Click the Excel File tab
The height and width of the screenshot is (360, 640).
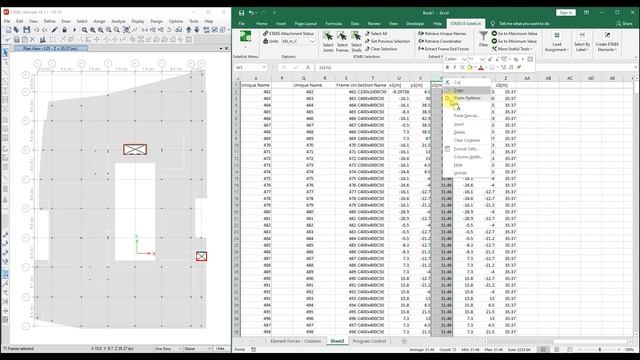[242, 24]
